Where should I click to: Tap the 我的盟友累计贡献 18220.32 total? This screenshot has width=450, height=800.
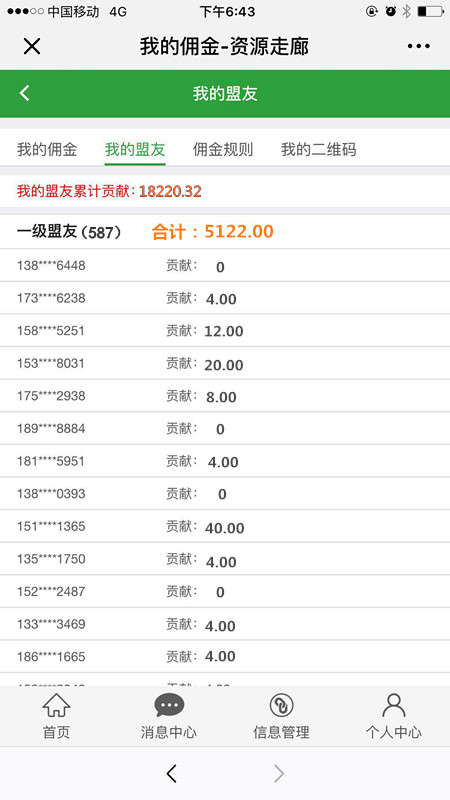(109, 191)
